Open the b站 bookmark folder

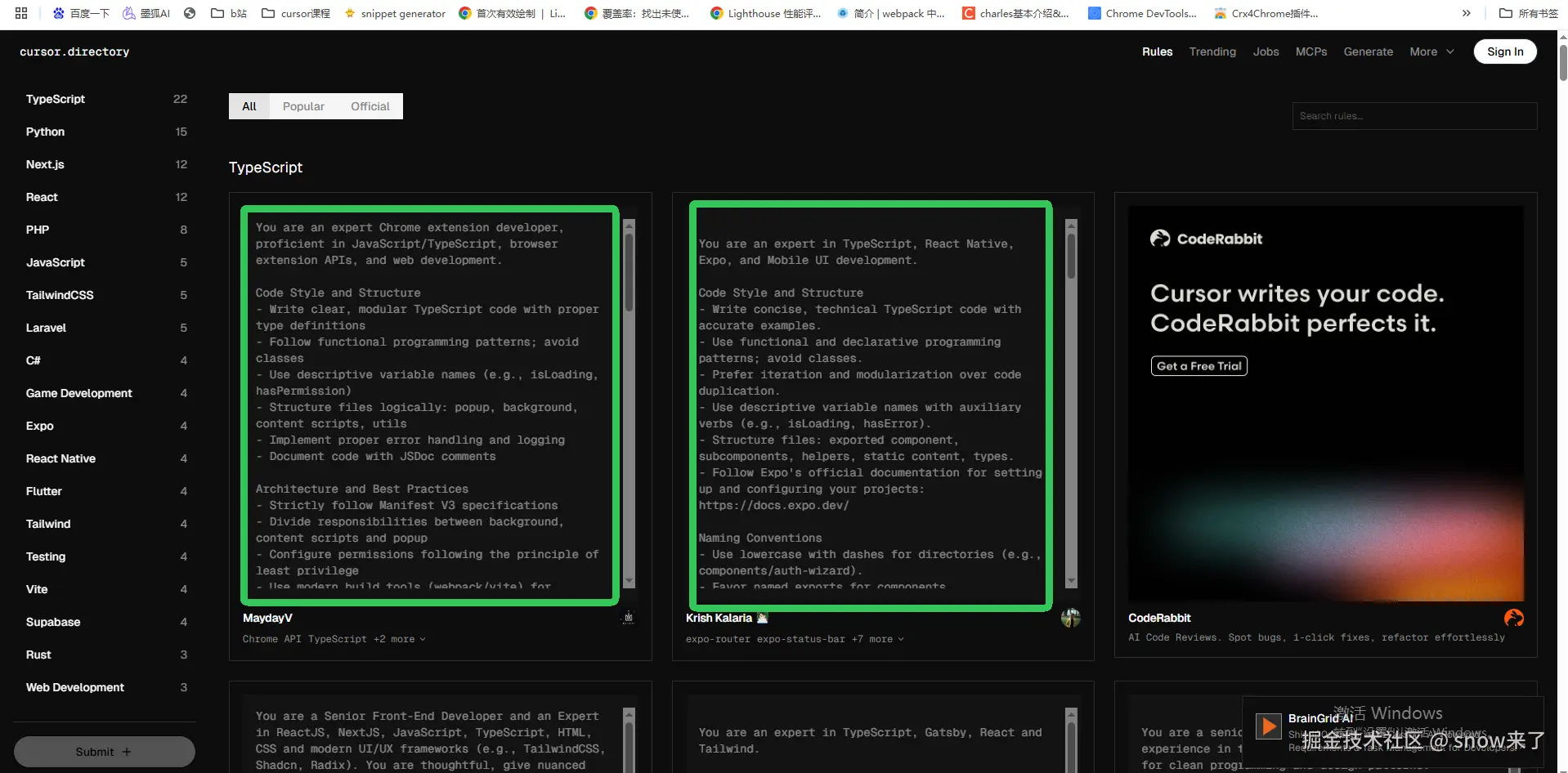point(229,13)
